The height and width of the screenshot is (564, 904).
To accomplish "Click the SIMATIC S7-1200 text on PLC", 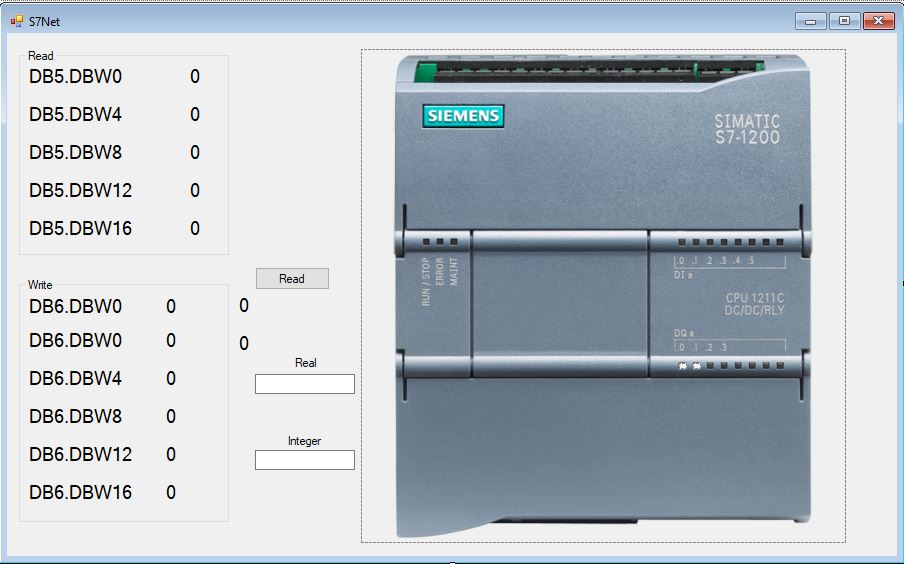I will [x=747, y=129].
